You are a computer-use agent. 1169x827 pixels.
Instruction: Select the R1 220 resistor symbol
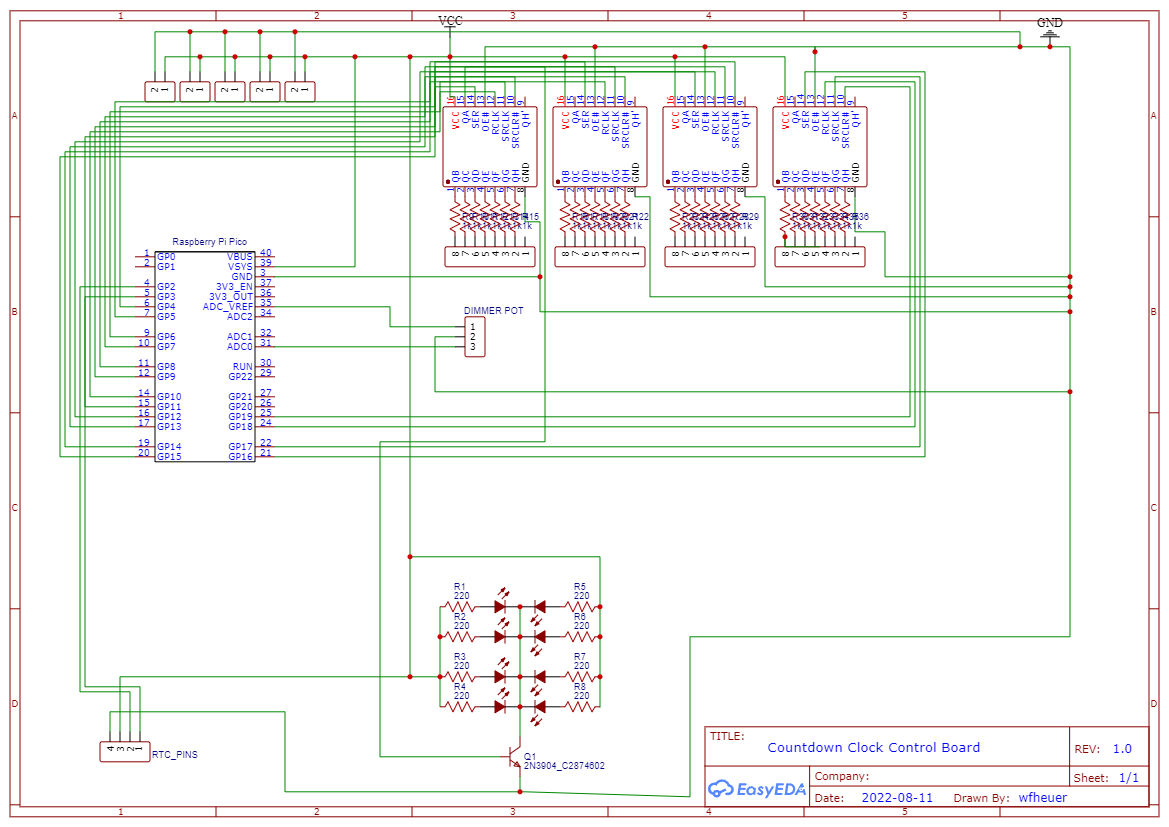click(x=460, y=606)
